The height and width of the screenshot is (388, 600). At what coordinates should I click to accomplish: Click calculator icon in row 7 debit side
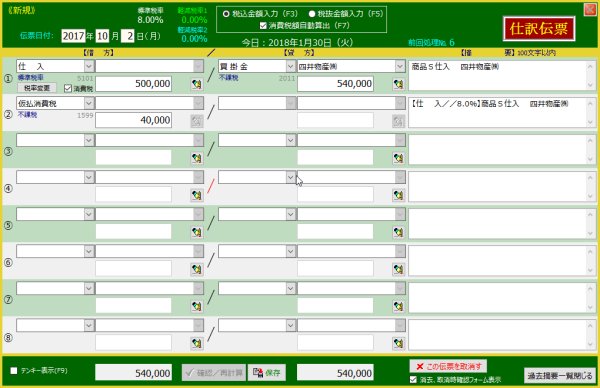coord(197,306)
